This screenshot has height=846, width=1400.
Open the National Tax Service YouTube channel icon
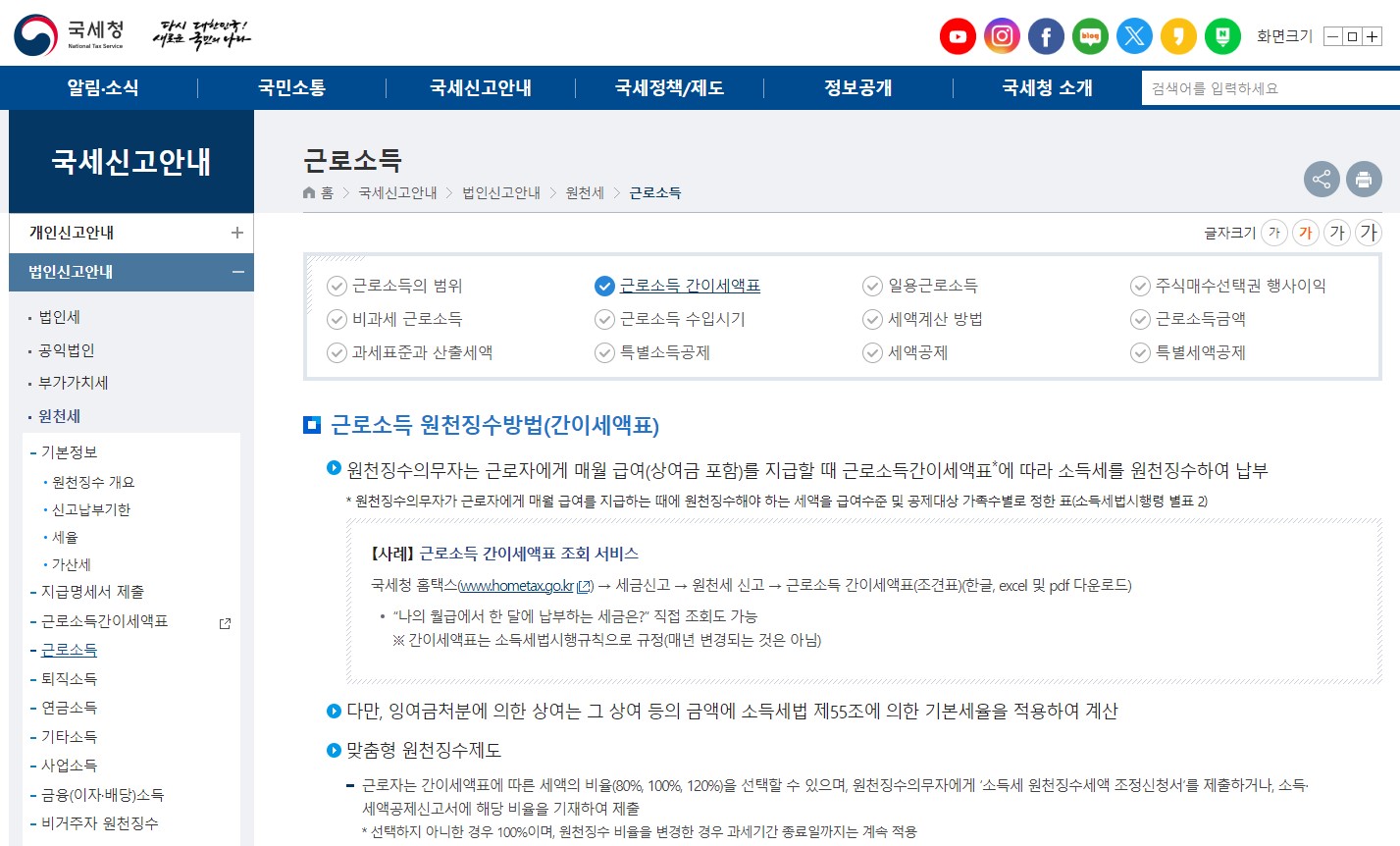[x=958, y=35]
